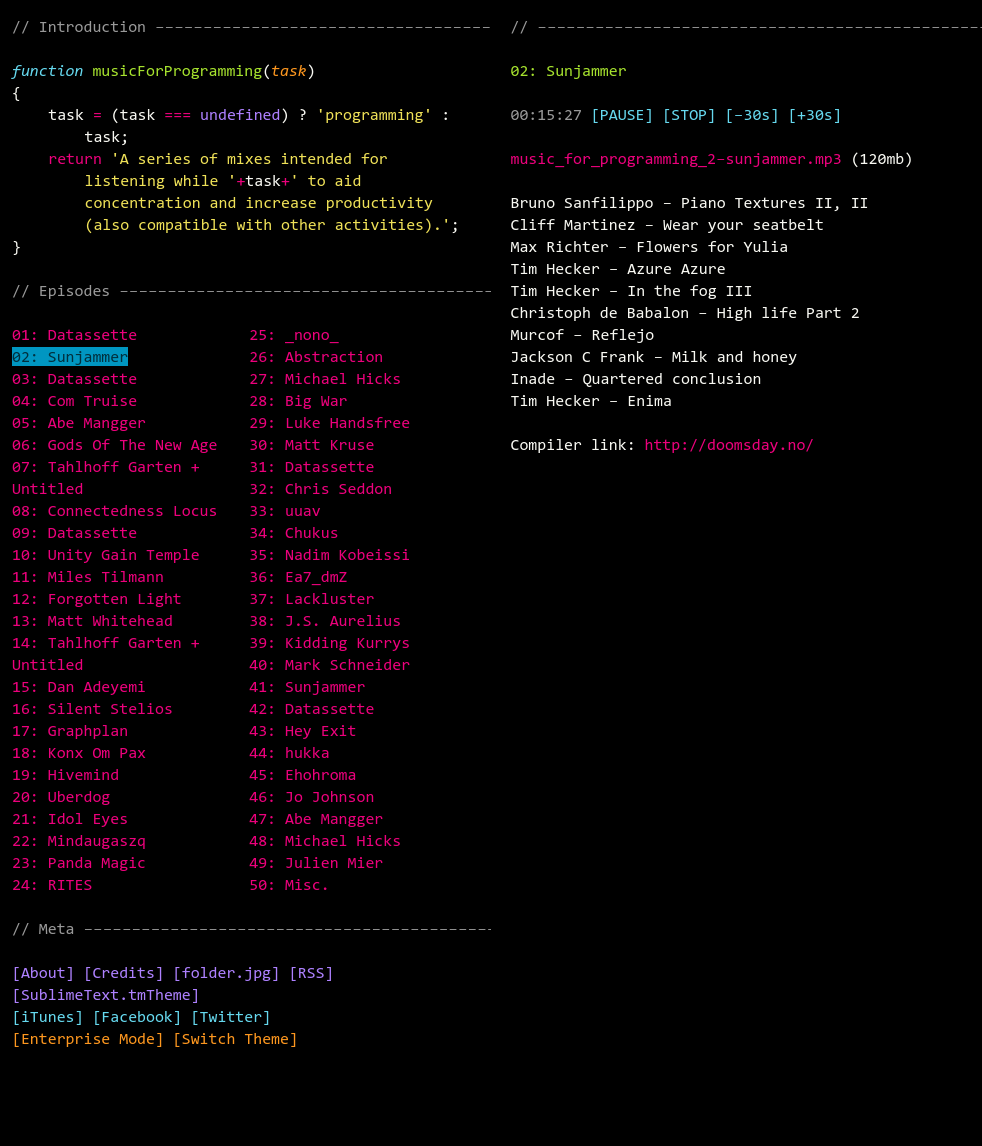This screenshot has width=982, height=1146.
Task: Open episode 04: Com Truise
Action: coord(75,401)
